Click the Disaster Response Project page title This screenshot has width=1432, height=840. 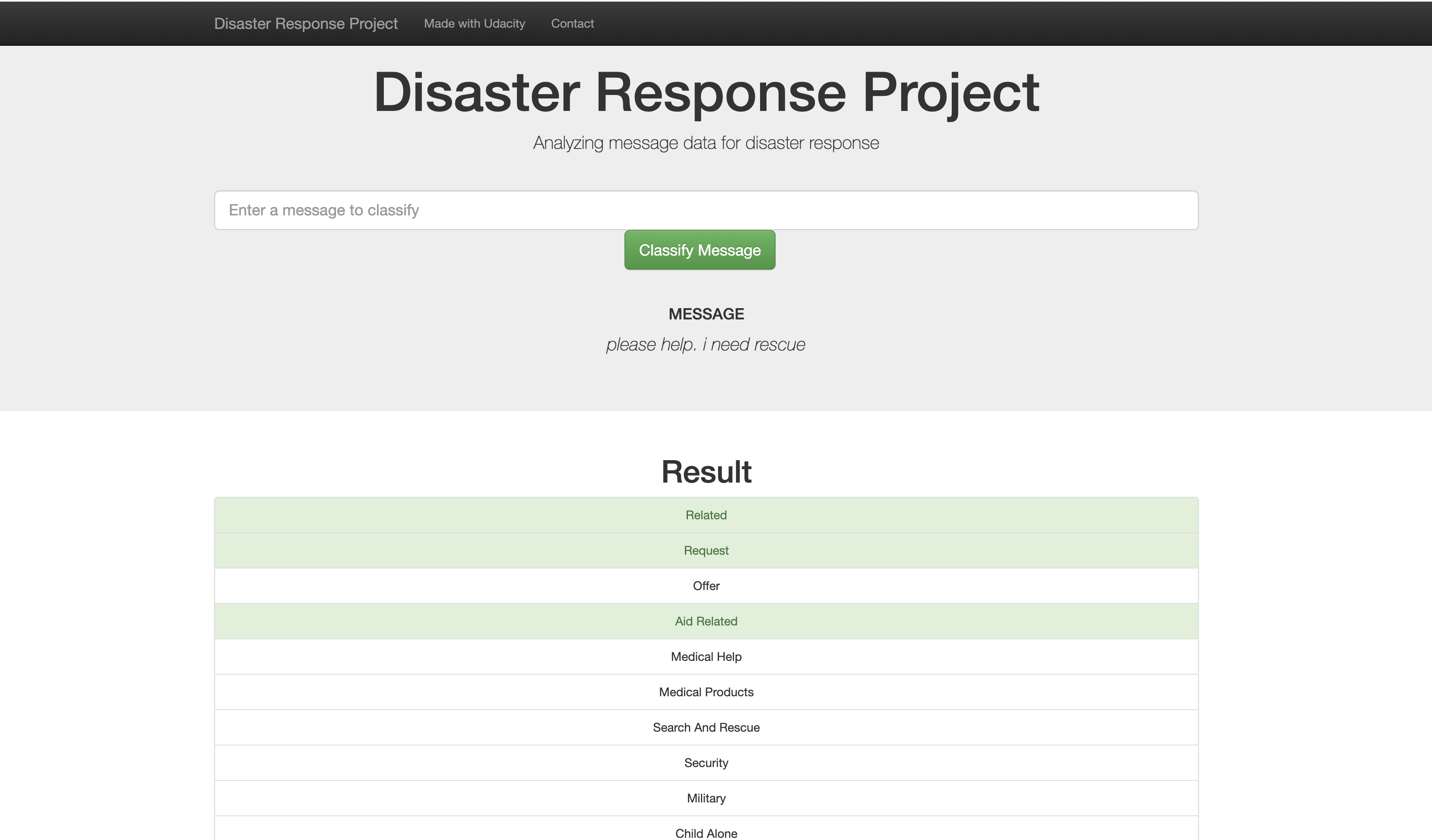[x=707, y=92]
